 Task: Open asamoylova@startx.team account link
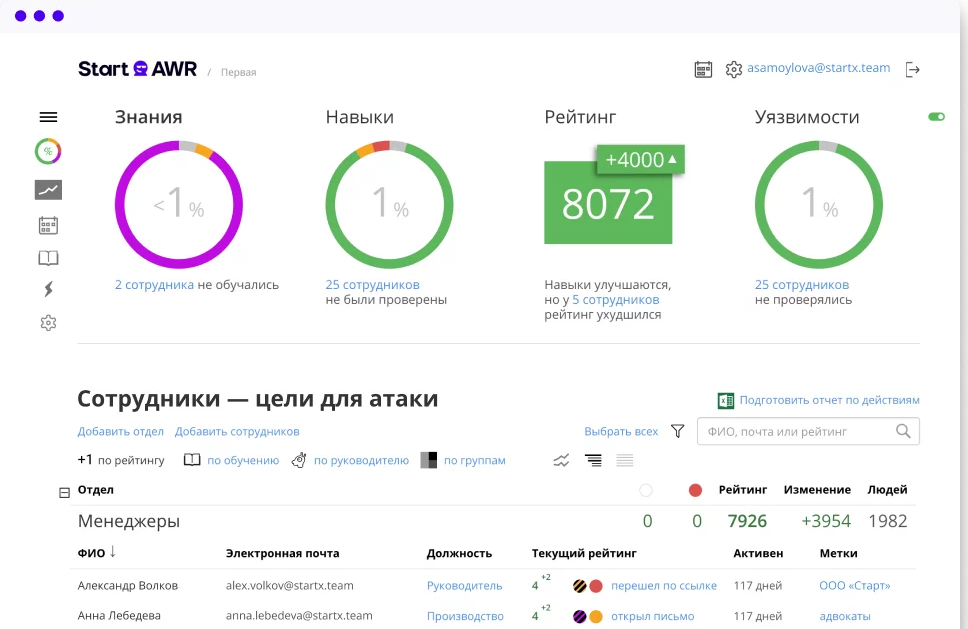tap(819, 68)
